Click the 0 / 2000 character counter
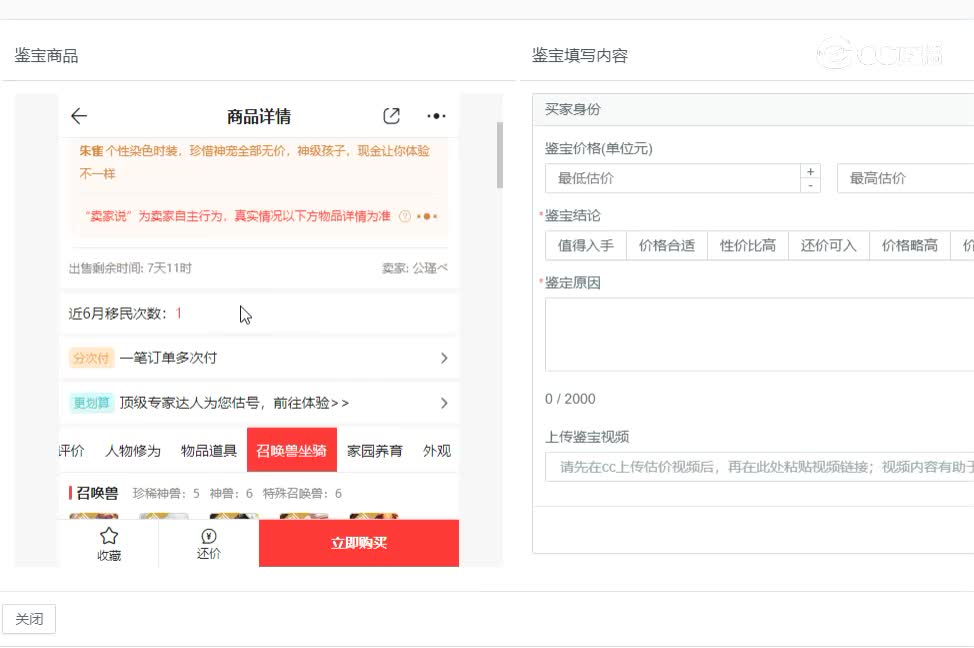Image resolution: width=974 pixels, height=648 pixels. [x=570, y=399]
